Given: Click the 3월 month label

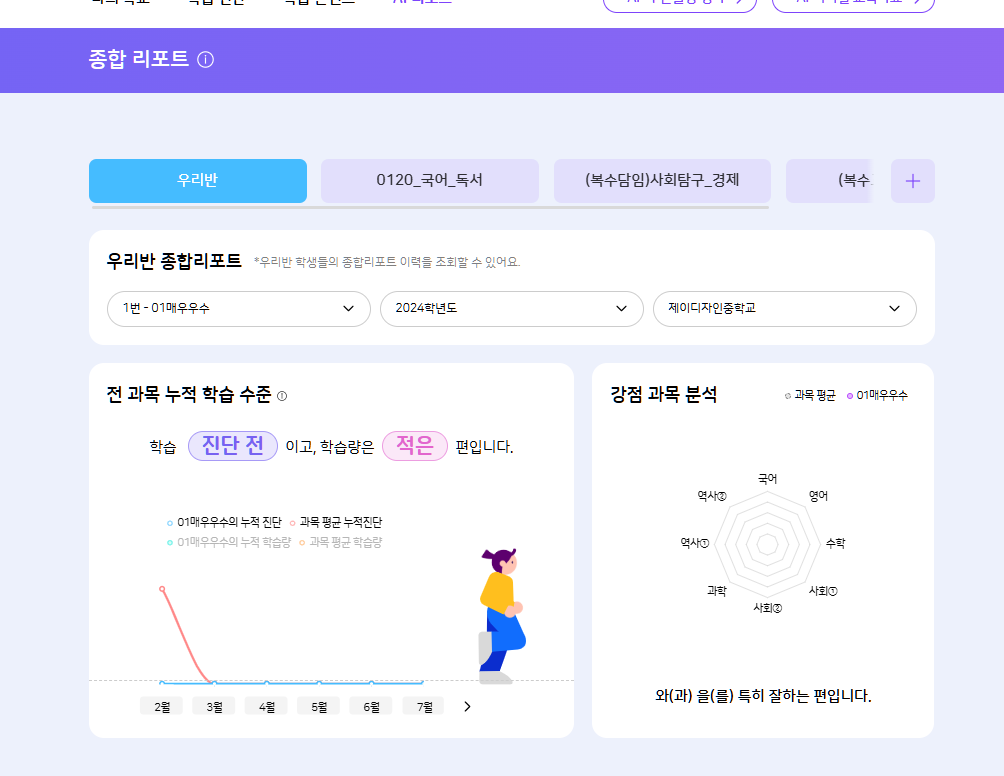Looking at the screenshot, I should click(215, 707).
